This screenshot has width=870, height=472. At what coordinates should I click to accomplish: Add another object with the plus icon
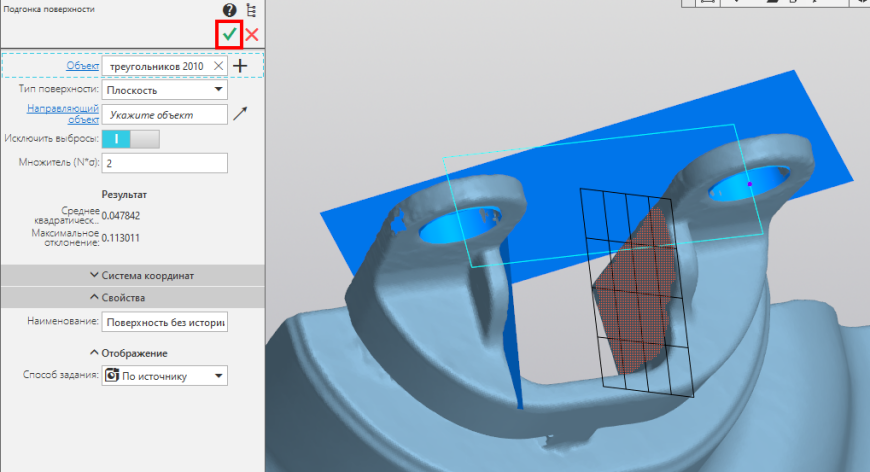(x=240, y=66)
